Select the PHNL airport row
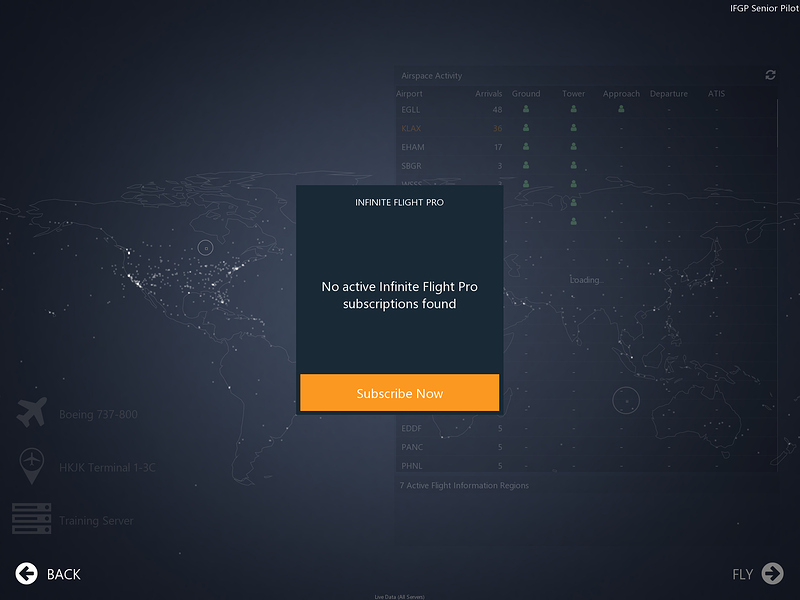 coord(586,466)
